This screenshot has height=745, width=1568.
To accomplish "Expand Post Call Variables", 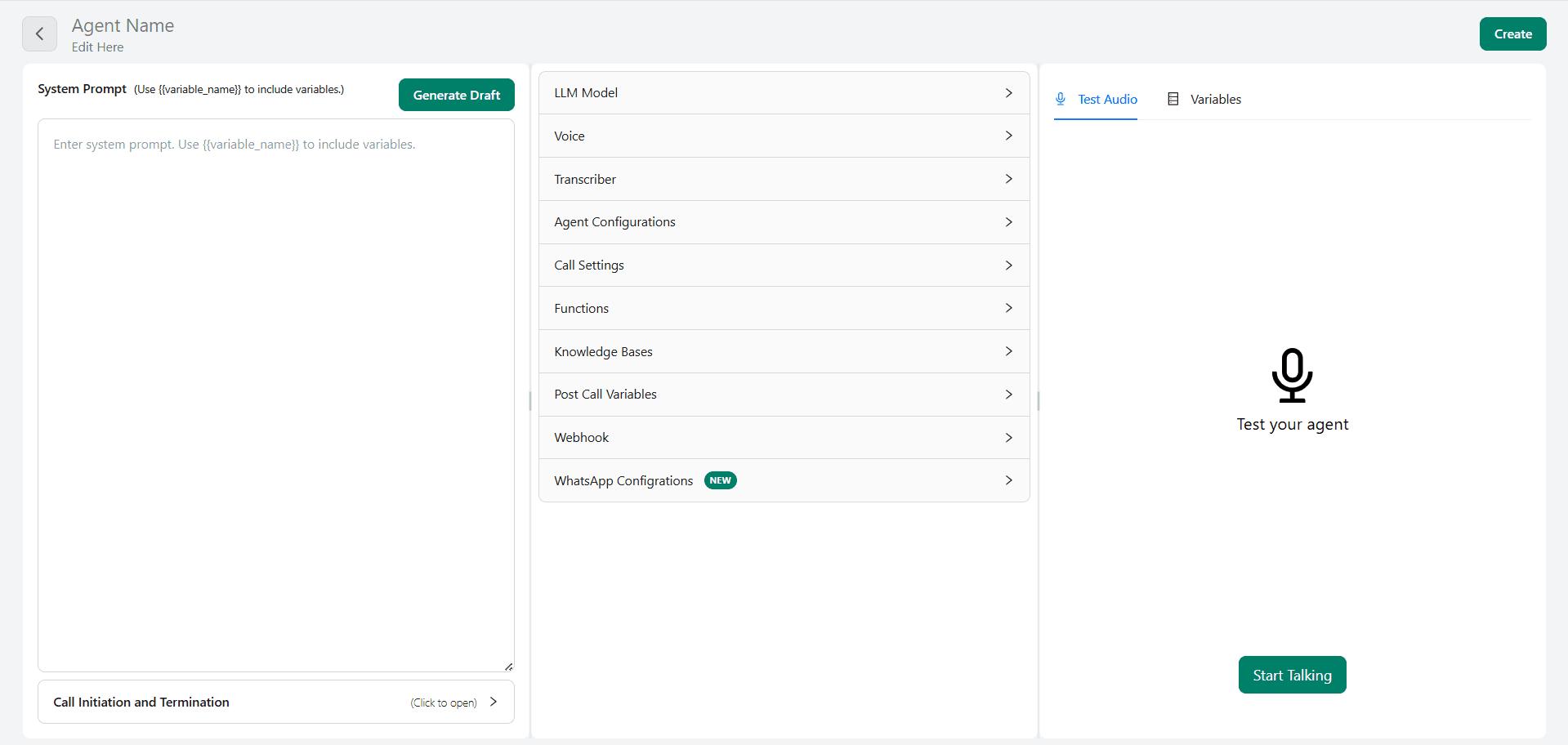I will 783,395.
